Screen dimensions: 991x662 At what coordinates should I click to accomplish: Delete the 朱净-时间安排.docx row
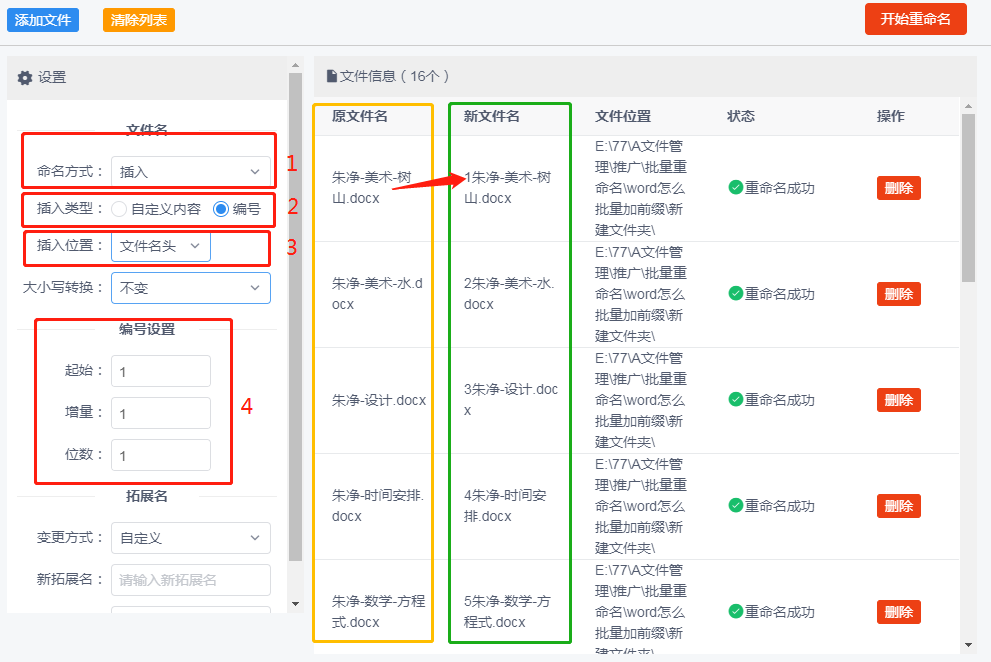point(898,506)
